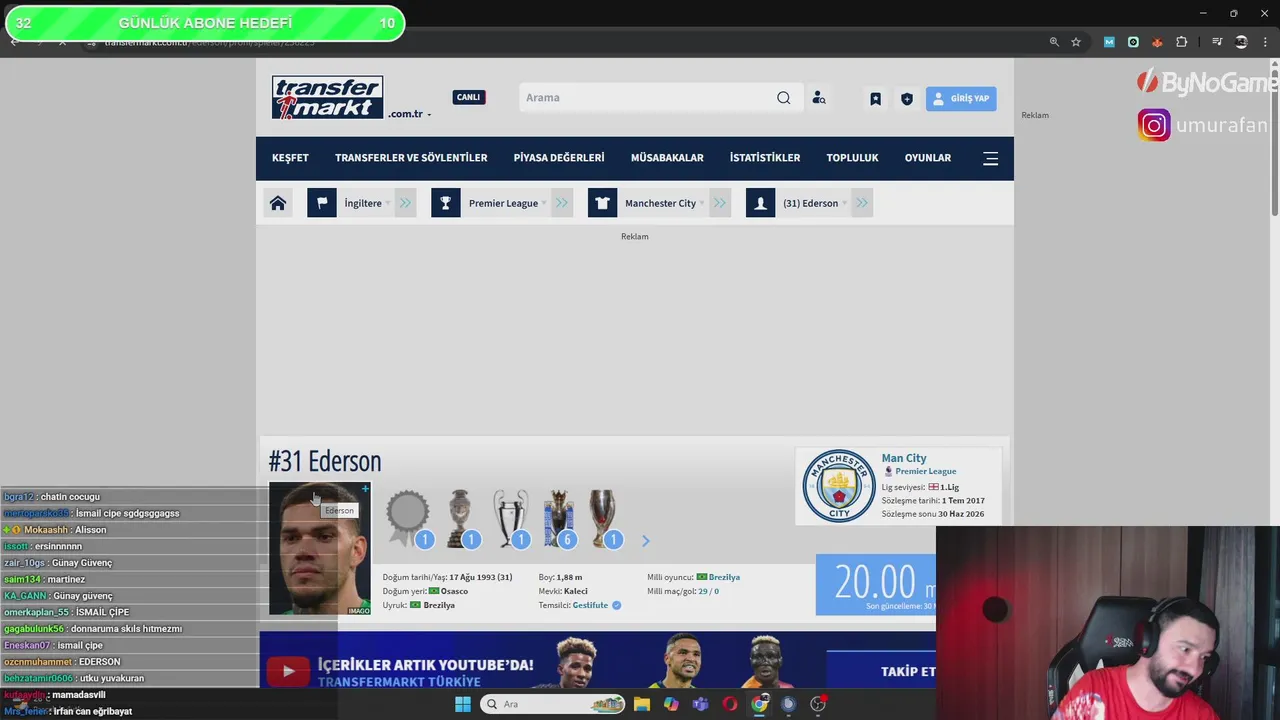Open PİYASA DEĞERLERİ menu
The height and width of the screenshot is (720, 1280).
559,158
